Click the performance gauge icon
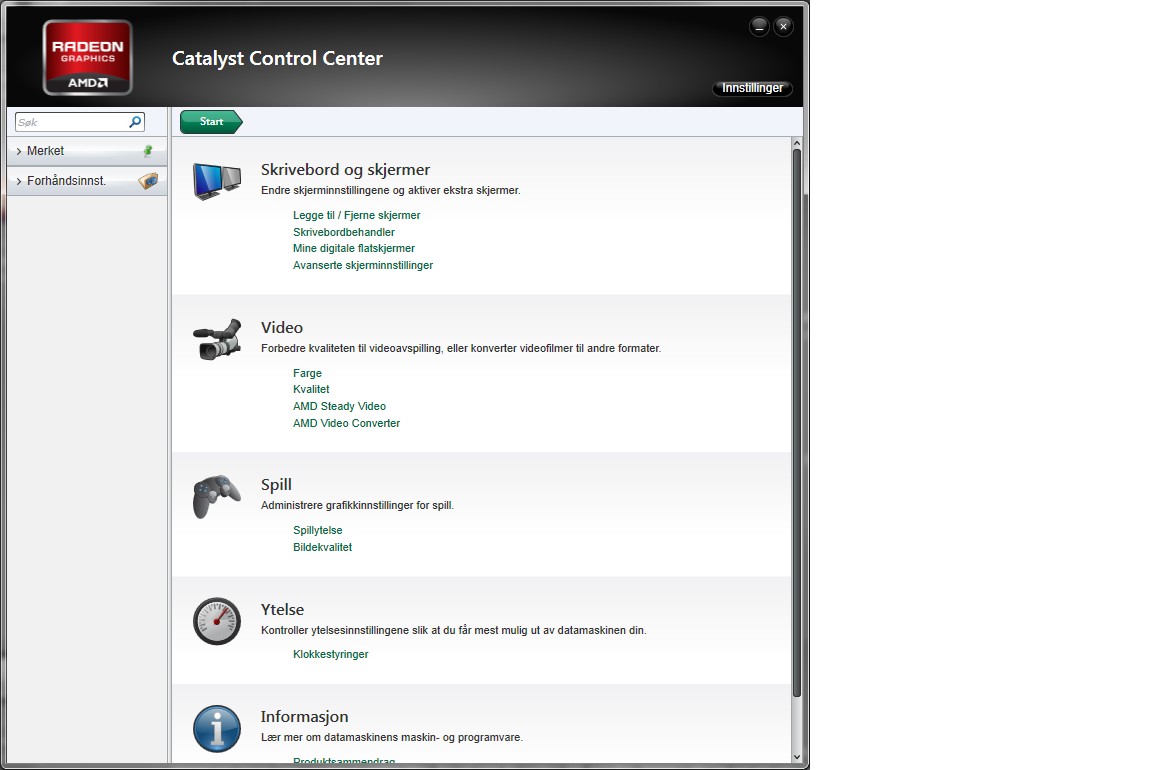This screenshot has width=1152, height=770. (x=217, y=621)
